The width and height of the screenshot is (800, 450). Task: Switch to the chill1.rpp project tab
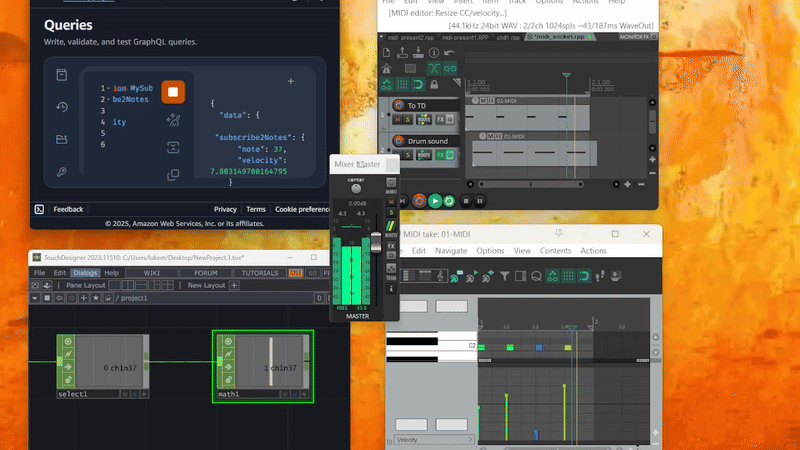point(508,37)
